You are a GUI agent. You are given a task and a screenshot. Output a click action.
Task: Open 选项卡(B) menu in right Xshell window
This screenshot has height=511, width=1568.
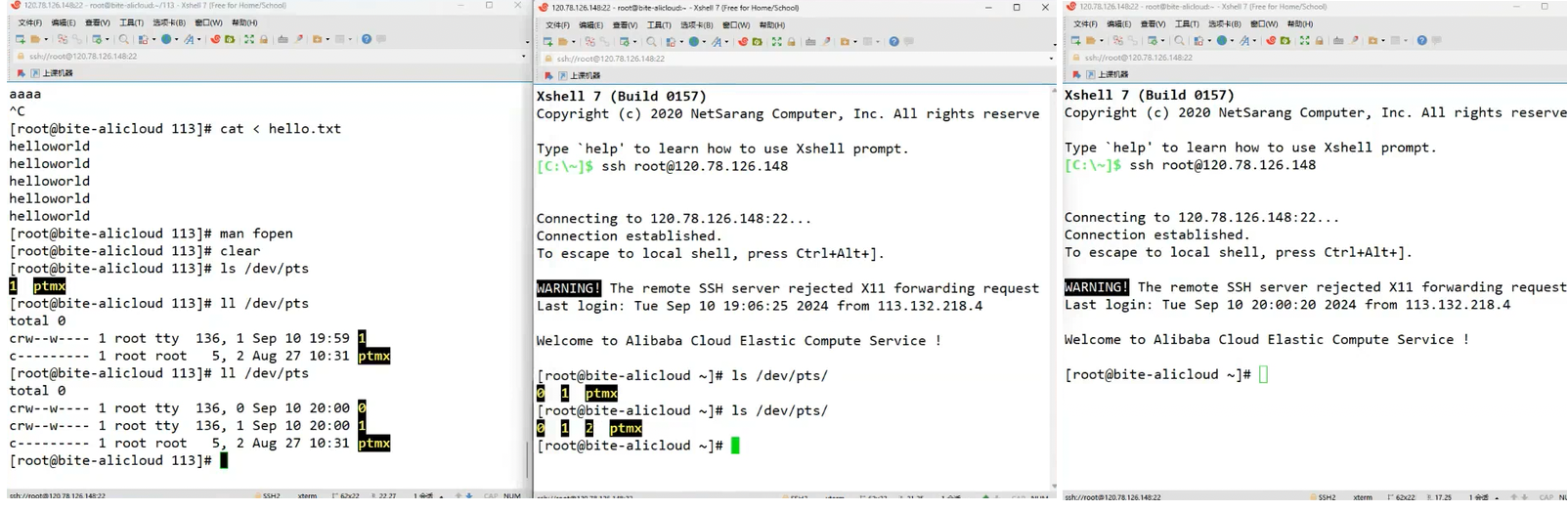point(1224,23)
